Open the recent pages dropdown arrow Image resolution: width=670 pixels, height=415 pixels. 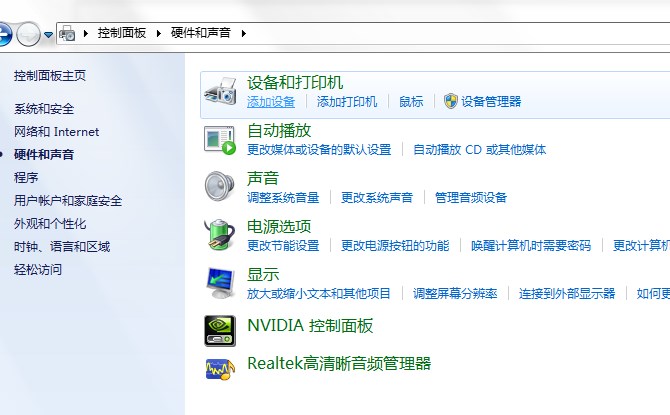48,34
